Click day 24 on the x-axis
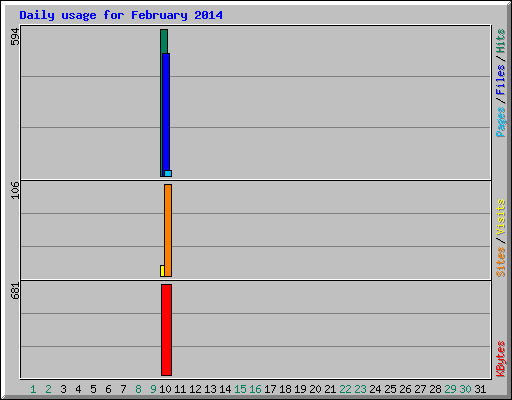 375,389
